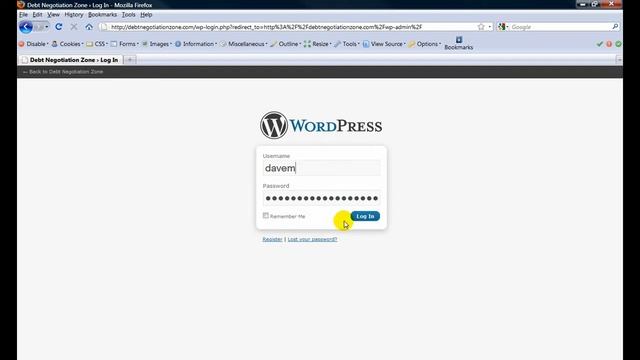640x360 pixels.
Task: Open the web developer Tools dropdown
Action: click(x=347, y=44)
